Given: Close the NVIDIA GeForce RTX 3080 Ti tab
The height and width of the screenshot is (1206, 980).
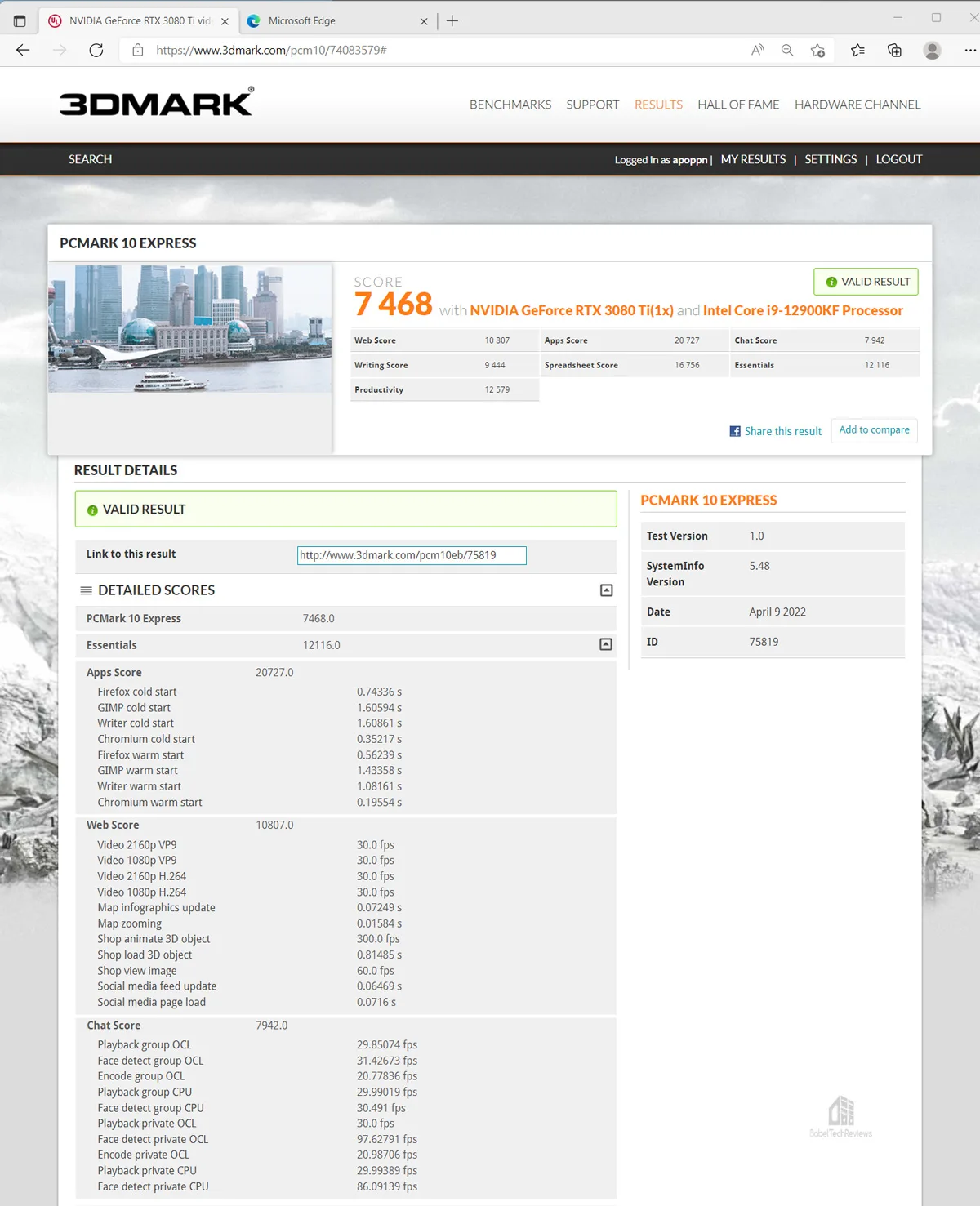Looking at the screenshot, I should tap(225, 21).
